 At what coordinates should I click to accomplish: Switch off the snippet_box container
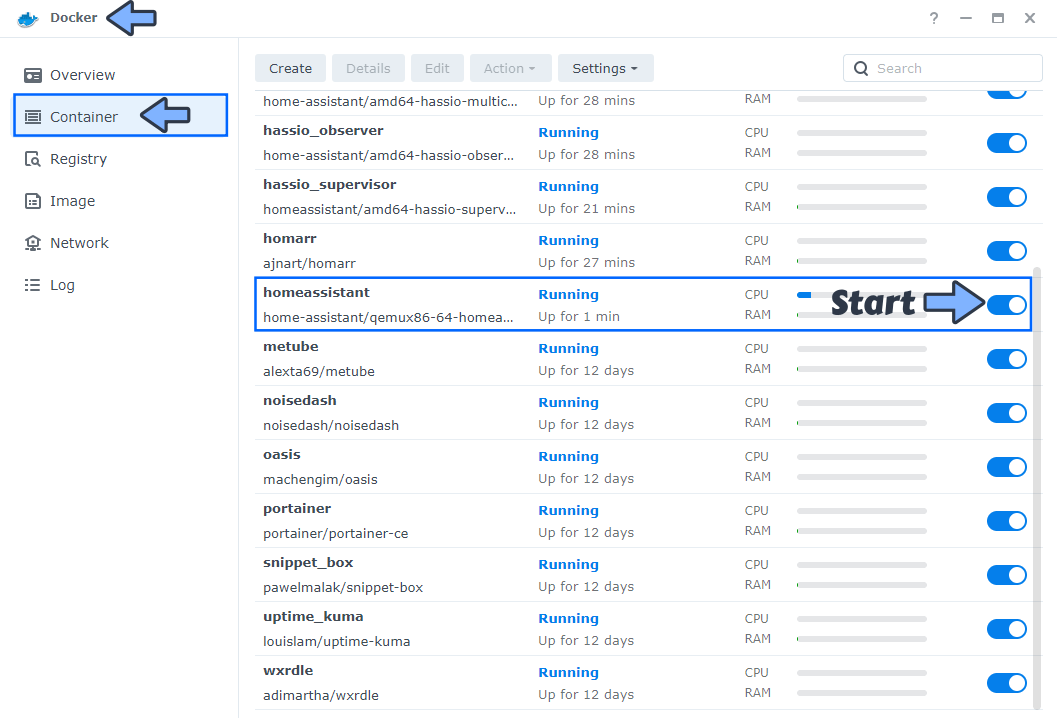(x=1006, y=574)
